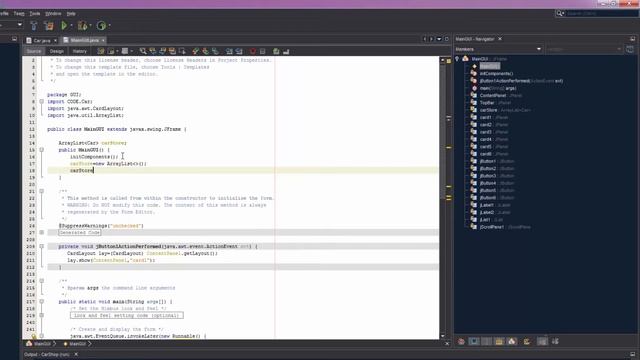Open the Profile Project dropdown arrow

[109, 26]
